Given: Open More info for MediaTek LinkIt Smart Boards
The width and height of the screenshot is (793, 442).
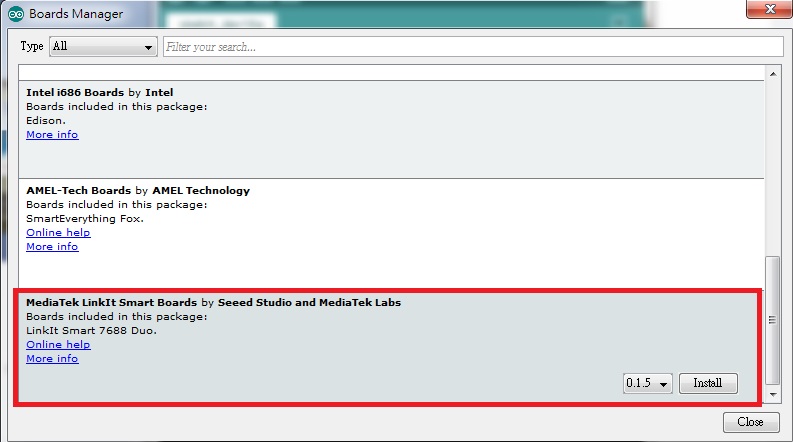Looking at the screenshot, I should pos(52,359).
